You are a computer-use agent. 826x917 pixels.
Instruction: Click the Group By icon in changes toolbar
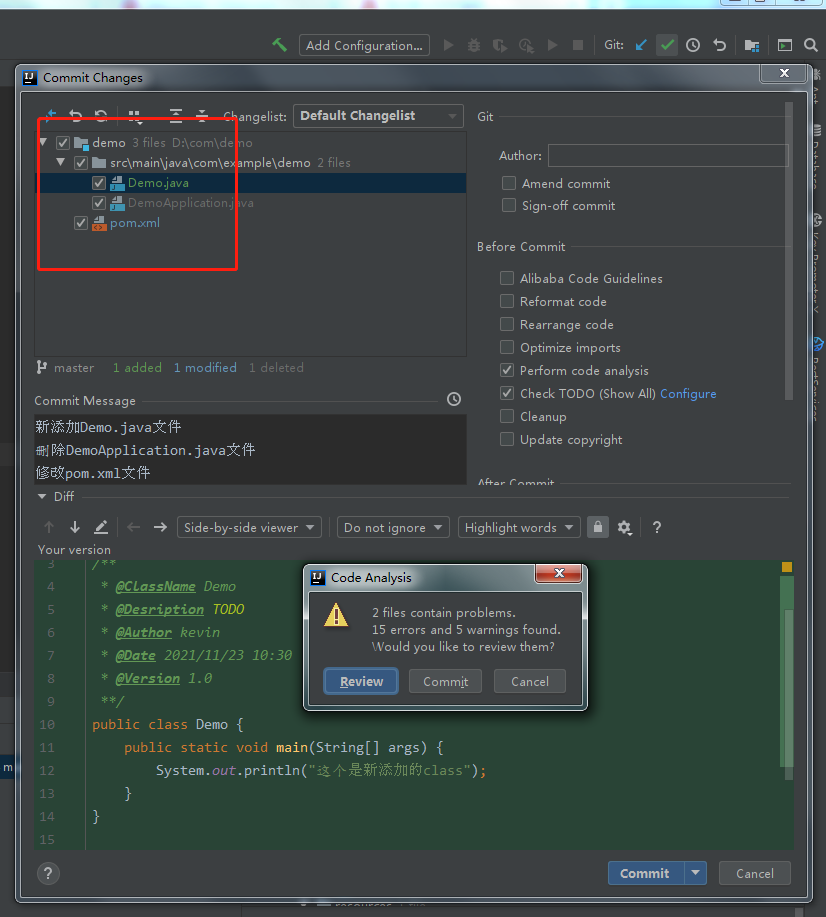[135, 116]
